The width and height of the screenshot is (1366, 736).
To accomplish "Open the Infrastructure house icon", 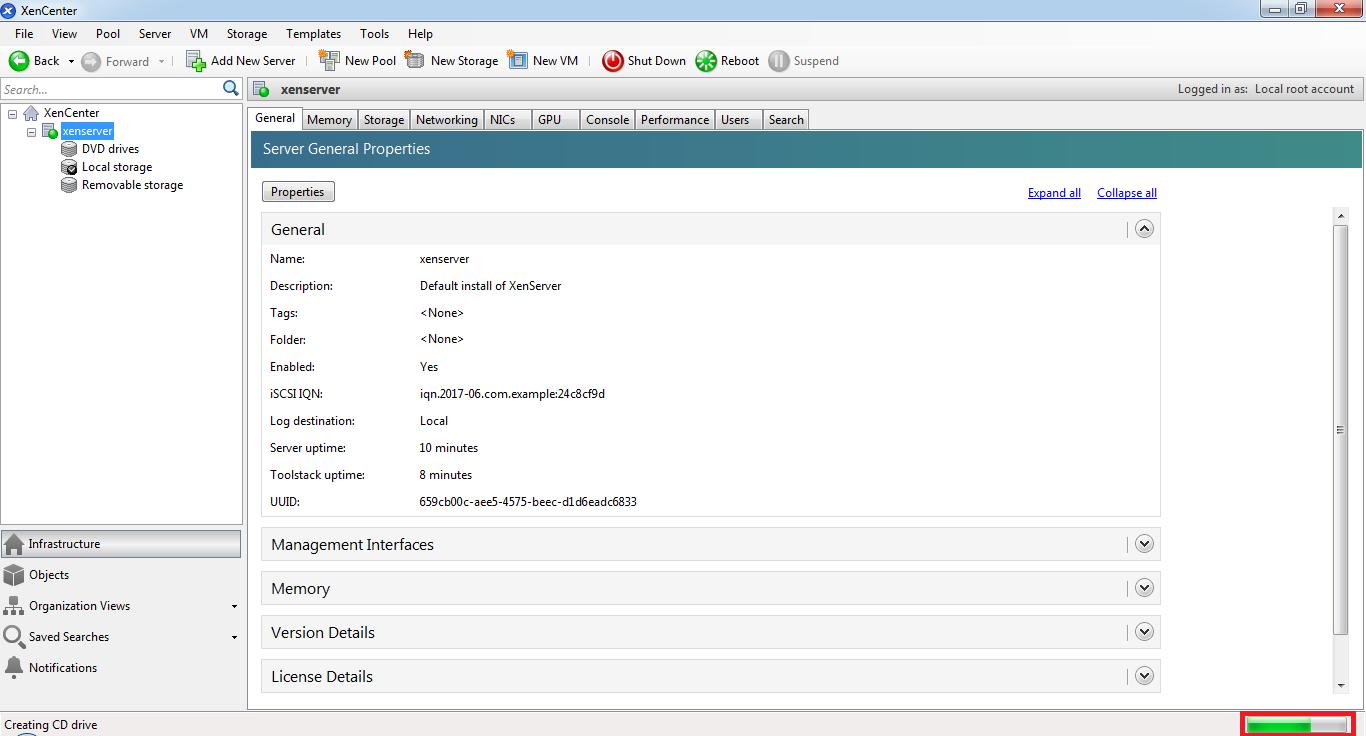I will 14,544.
